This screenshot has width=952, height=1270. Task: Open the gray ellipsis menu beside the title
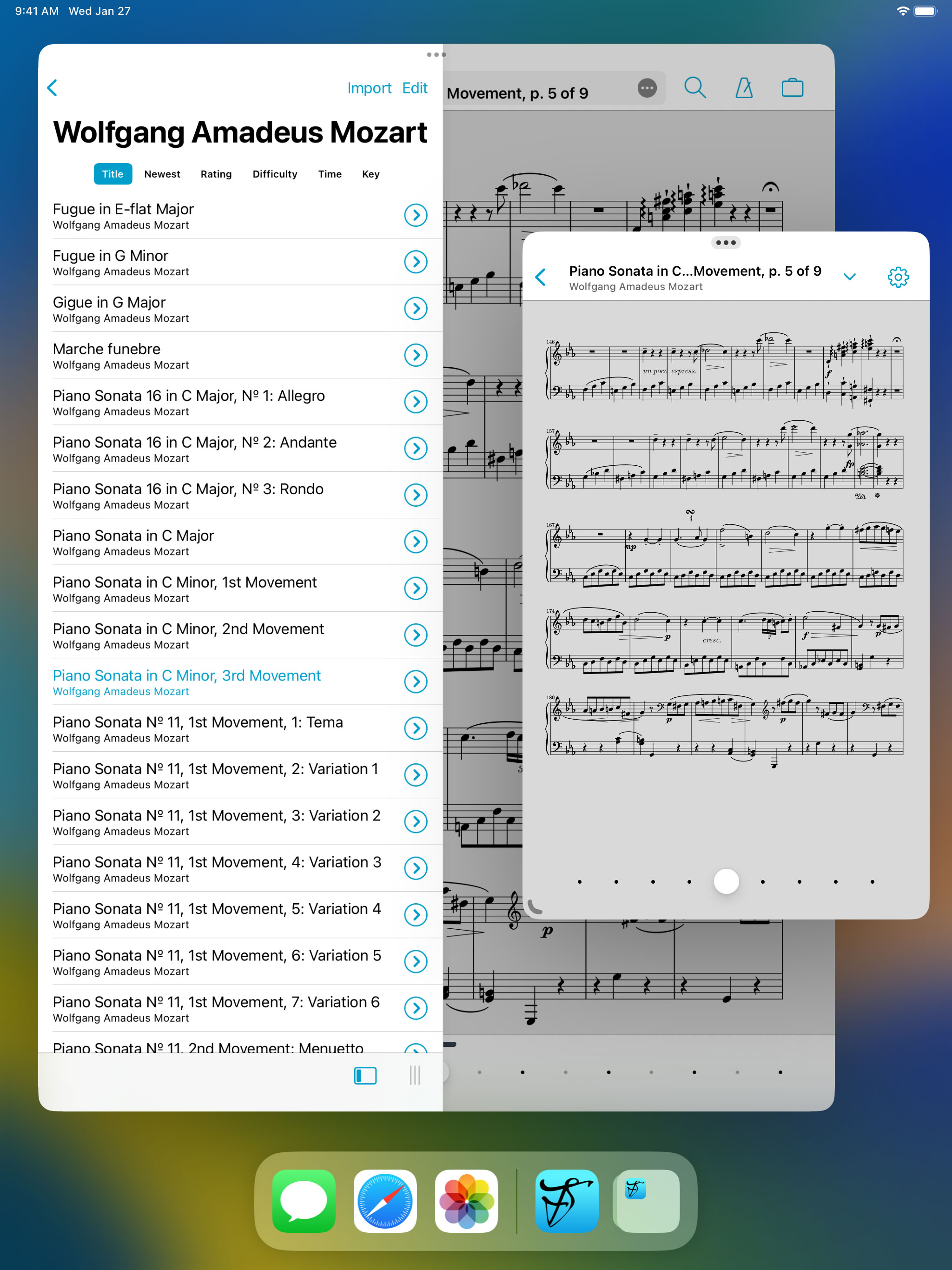[647, 88]
